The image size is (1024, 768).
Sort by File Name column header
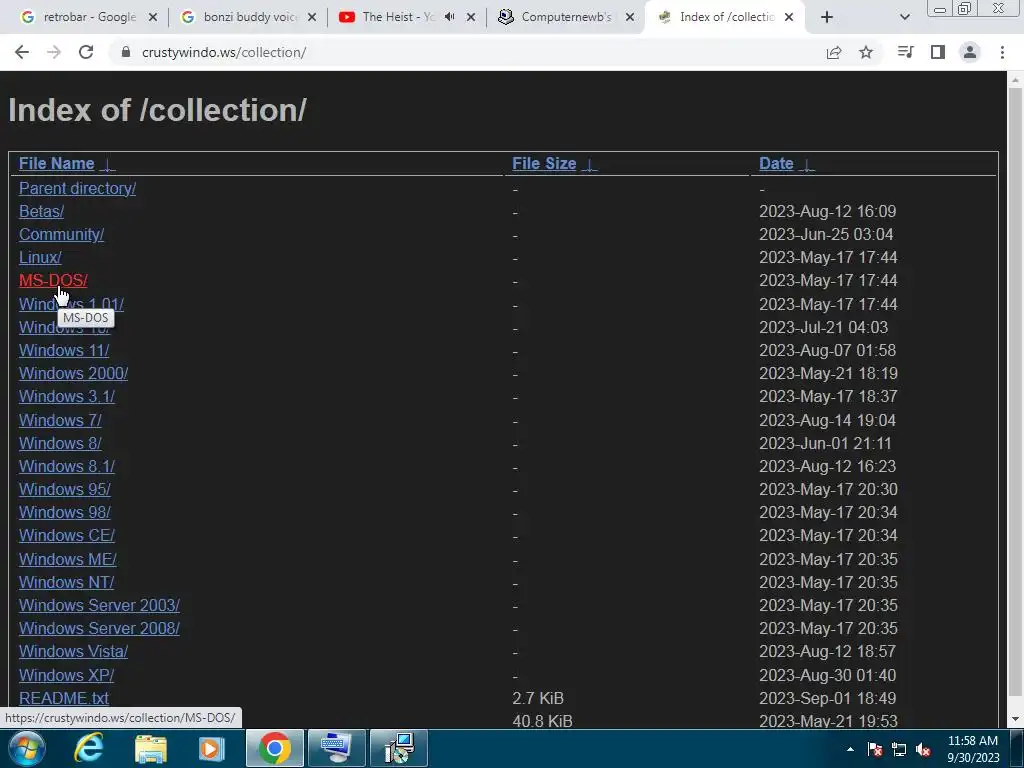tap(57, 163)
